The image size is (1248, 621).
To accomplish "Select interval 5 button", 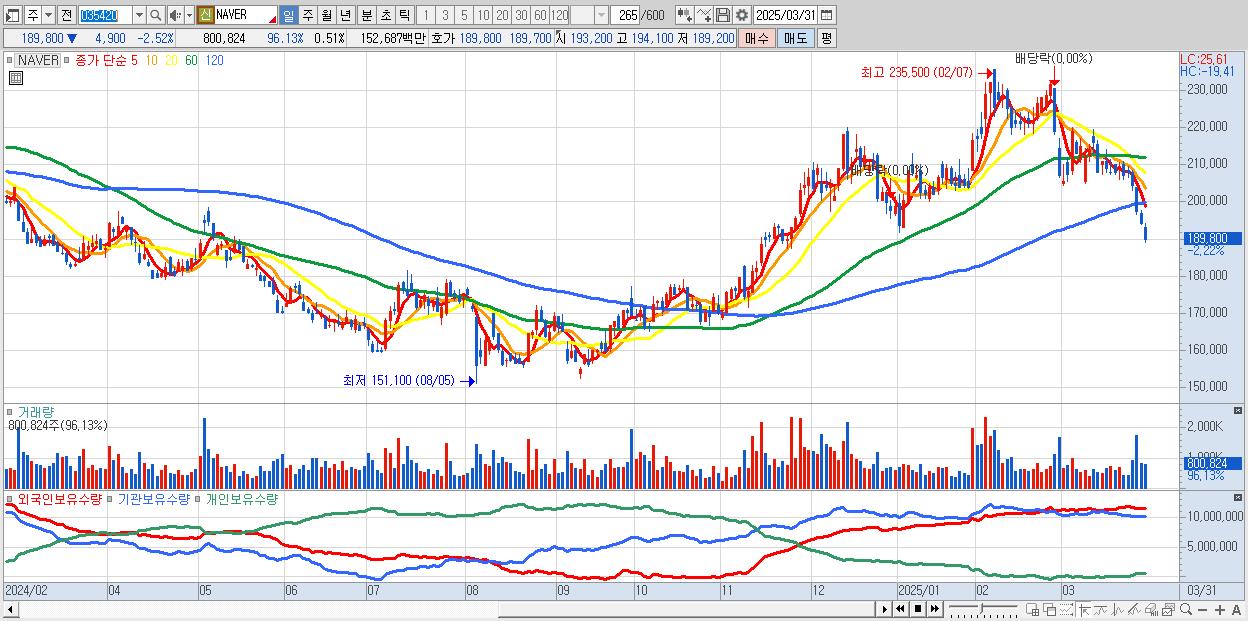I will coord(464,15).
